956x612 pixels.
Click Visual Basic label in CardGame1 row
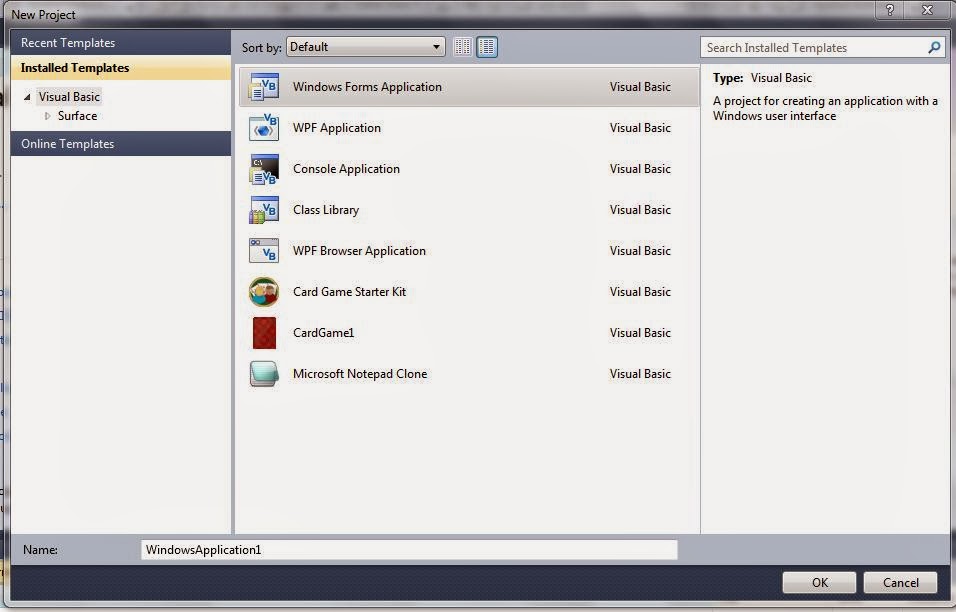640,333
